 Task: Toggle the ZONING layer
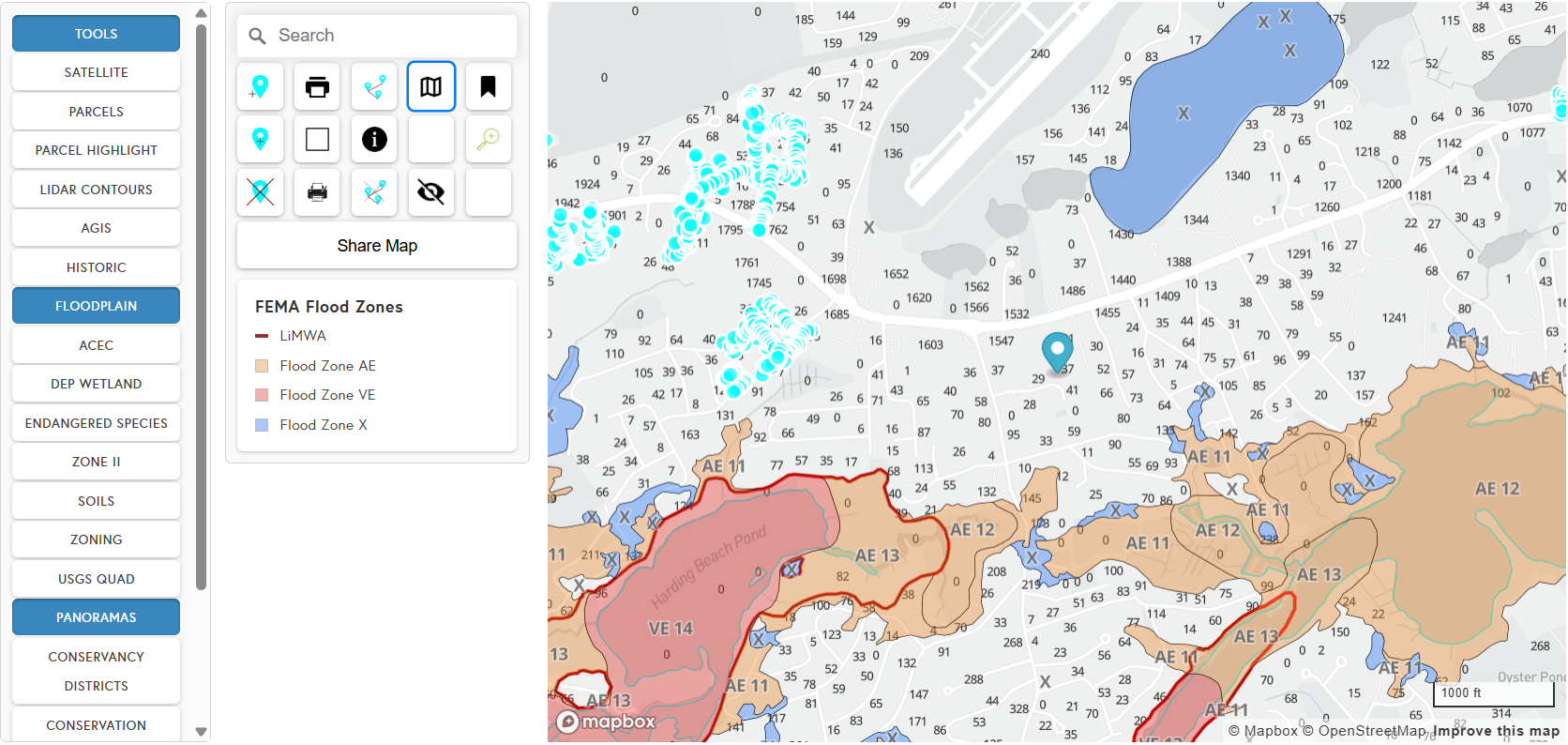96,540
